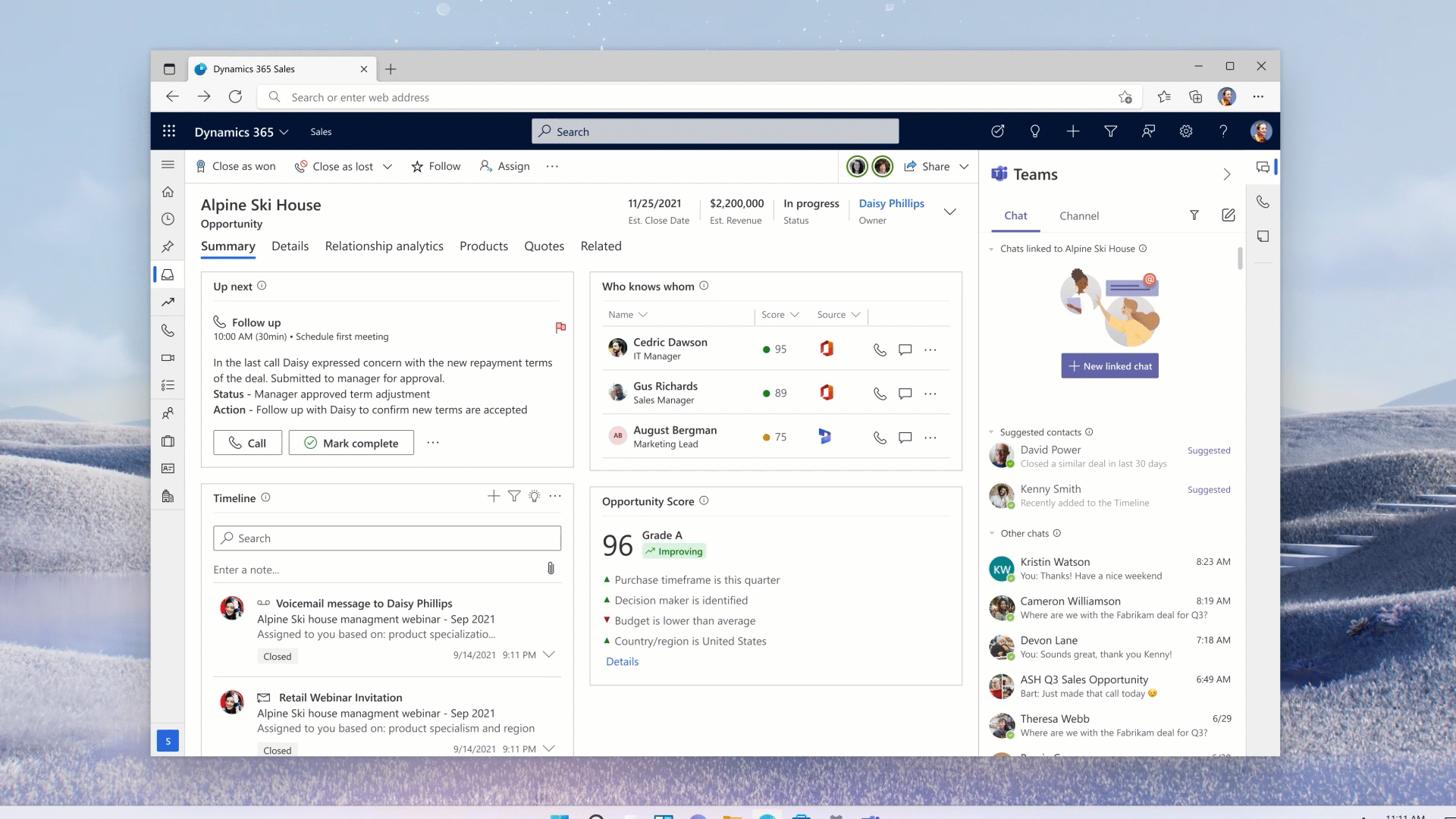Collapse the Suggested contacts section

coord(991,432)
